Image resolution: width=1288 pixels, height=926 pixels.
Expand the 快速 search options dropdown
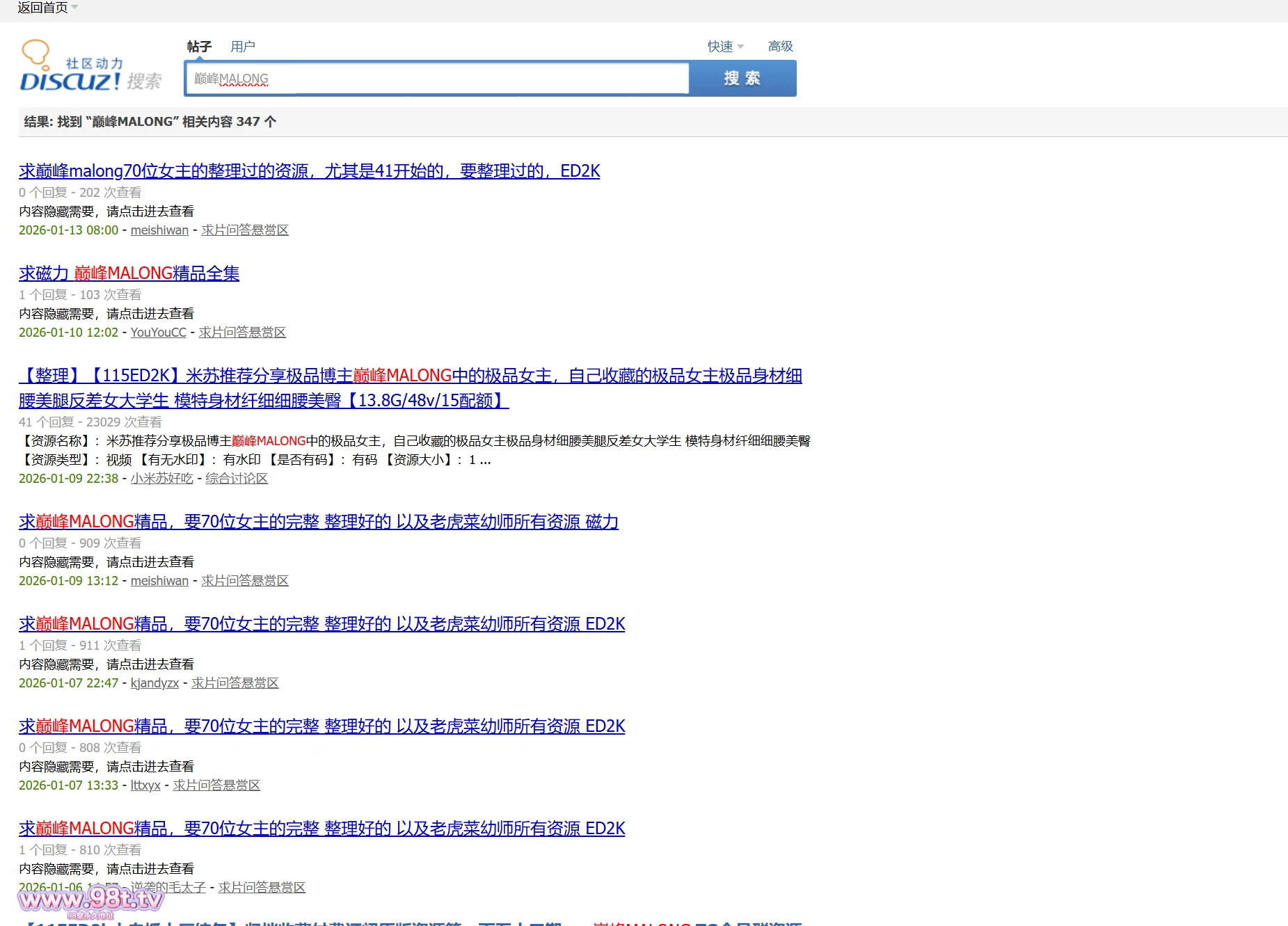coord(725,47)
